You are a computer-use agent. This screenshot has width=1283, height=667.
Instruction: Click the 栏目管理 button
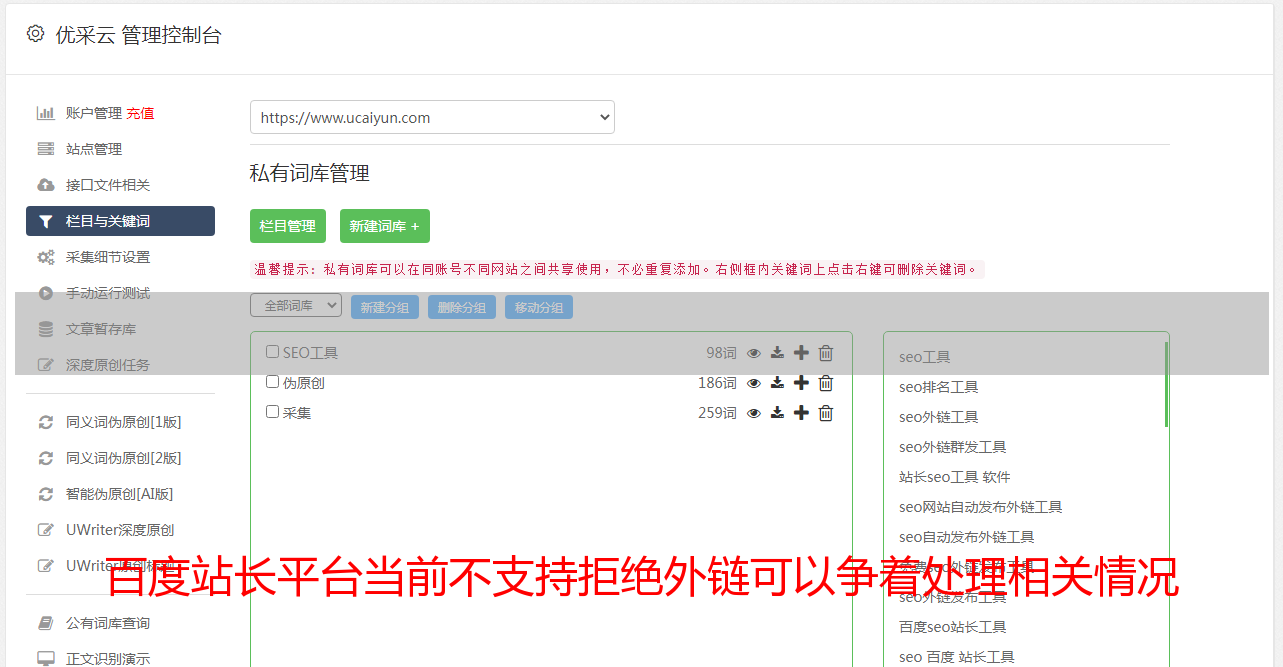tap(288, 226)
